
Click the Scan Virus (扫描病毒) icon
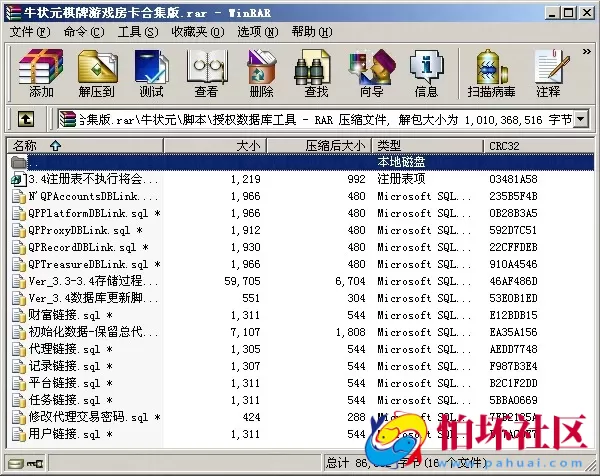(491, 73)
